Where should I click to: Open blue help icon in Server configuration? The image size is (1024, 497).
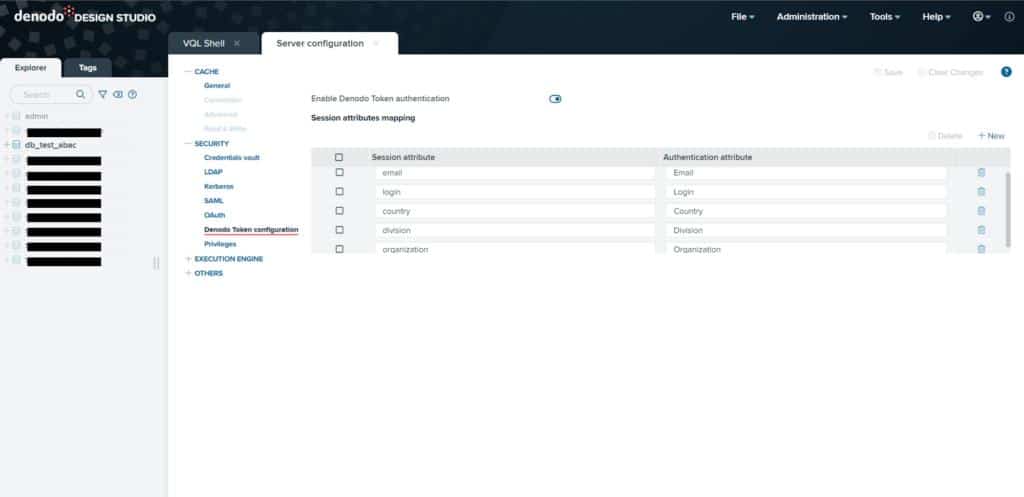click(1006, 72)
